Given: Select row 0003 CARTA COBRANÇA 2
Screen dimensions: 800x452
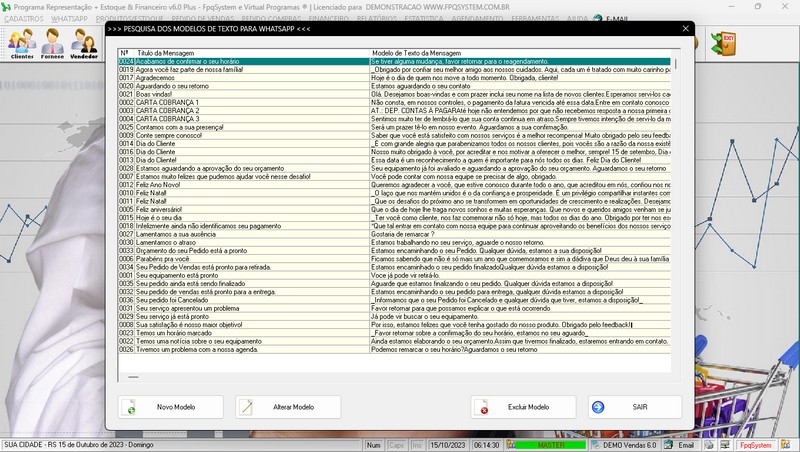Looking at the screenshot, I should pos(394,111).
